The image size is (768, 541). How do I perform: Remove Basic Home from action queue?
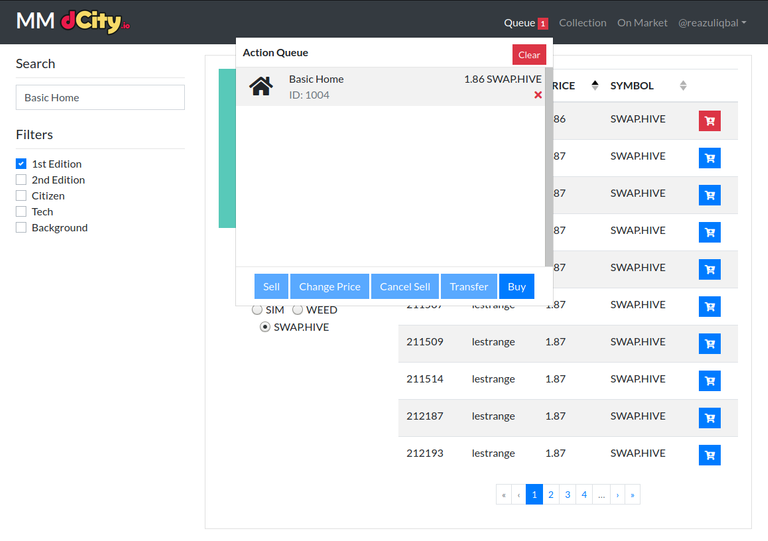coord(538,95)
